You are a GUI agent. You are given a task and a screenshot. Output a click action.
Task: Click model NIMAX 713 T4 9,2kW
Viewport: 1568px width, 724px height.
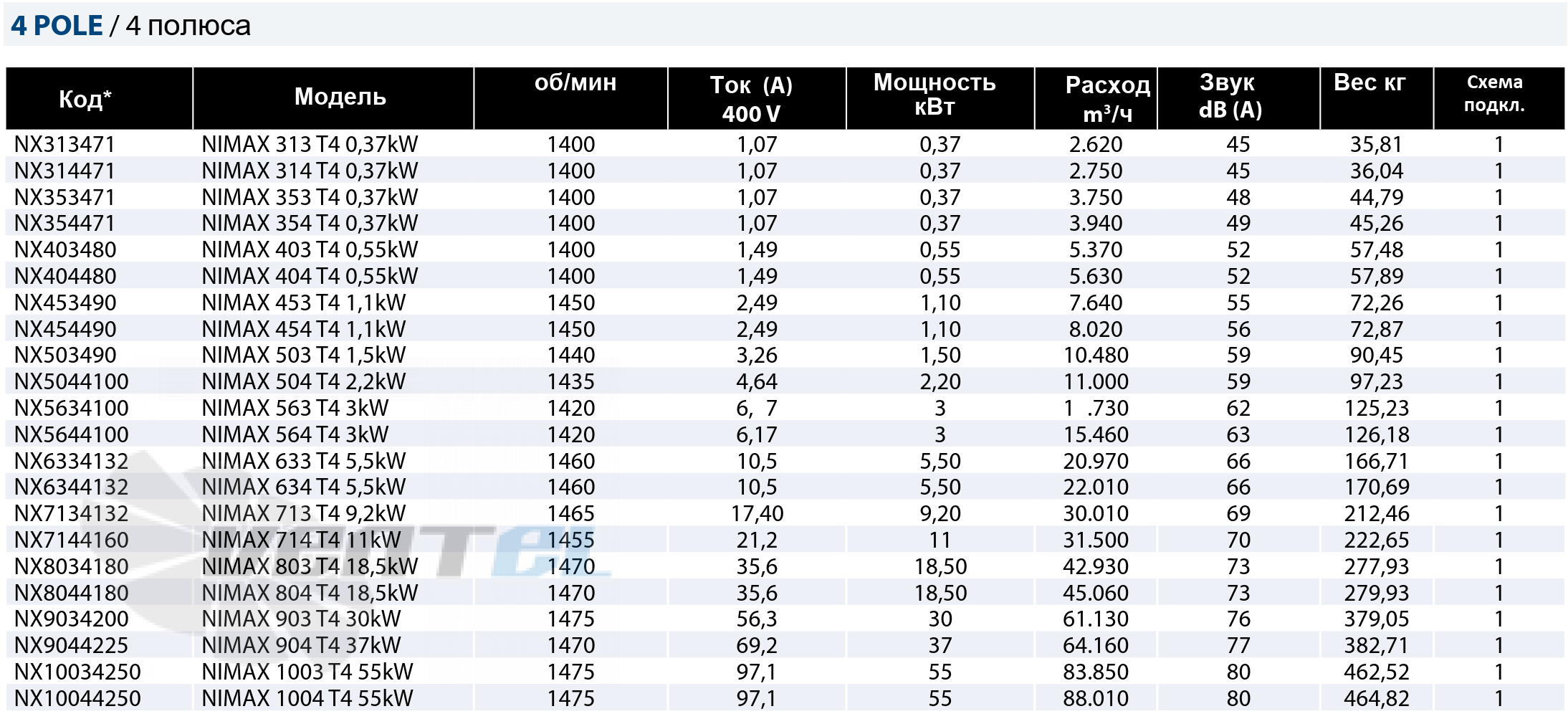pyautogui.click(x=304, y=514)
